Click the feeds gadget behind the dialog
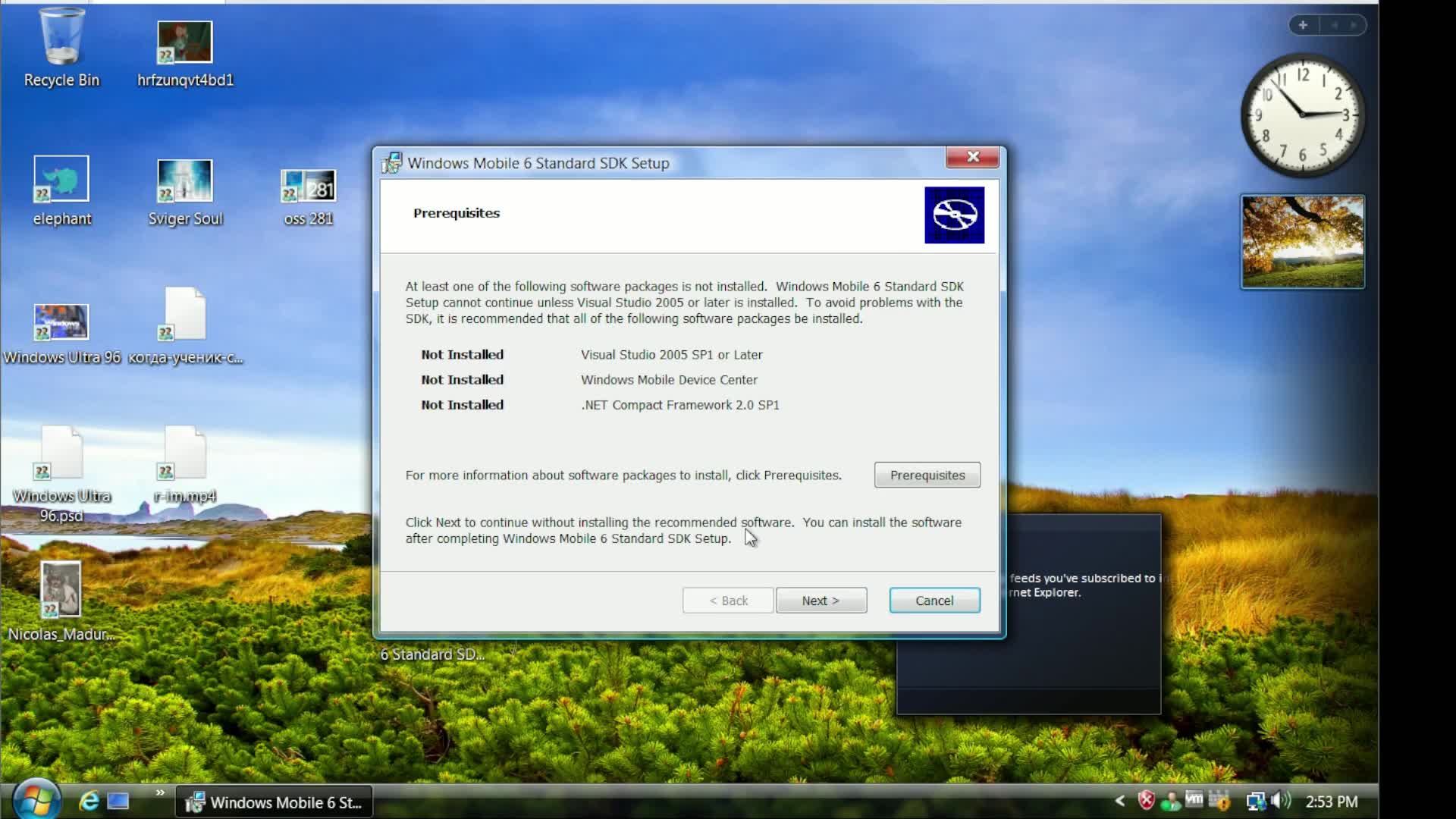1456x819 pixels. (x=1084, y=614)
